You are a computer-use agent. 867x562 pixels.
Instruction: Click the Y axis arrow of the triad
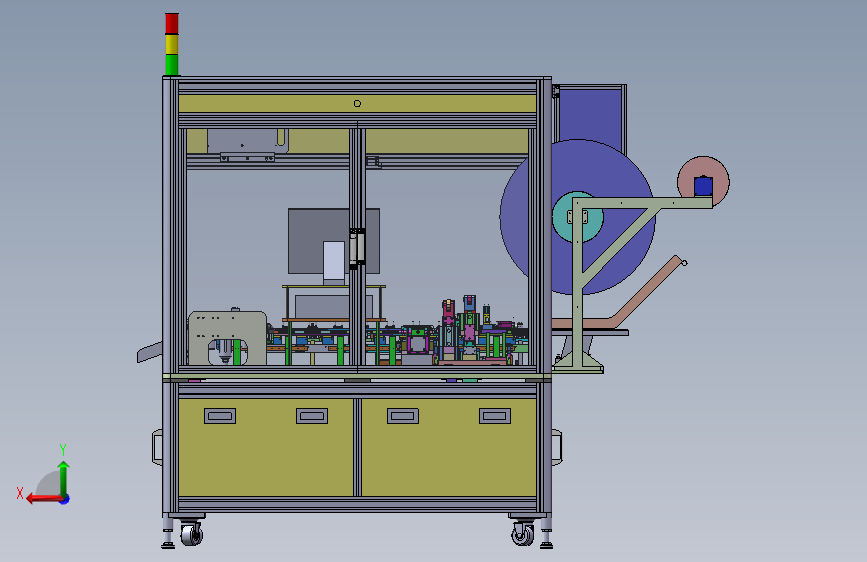(x=64, y=477)
